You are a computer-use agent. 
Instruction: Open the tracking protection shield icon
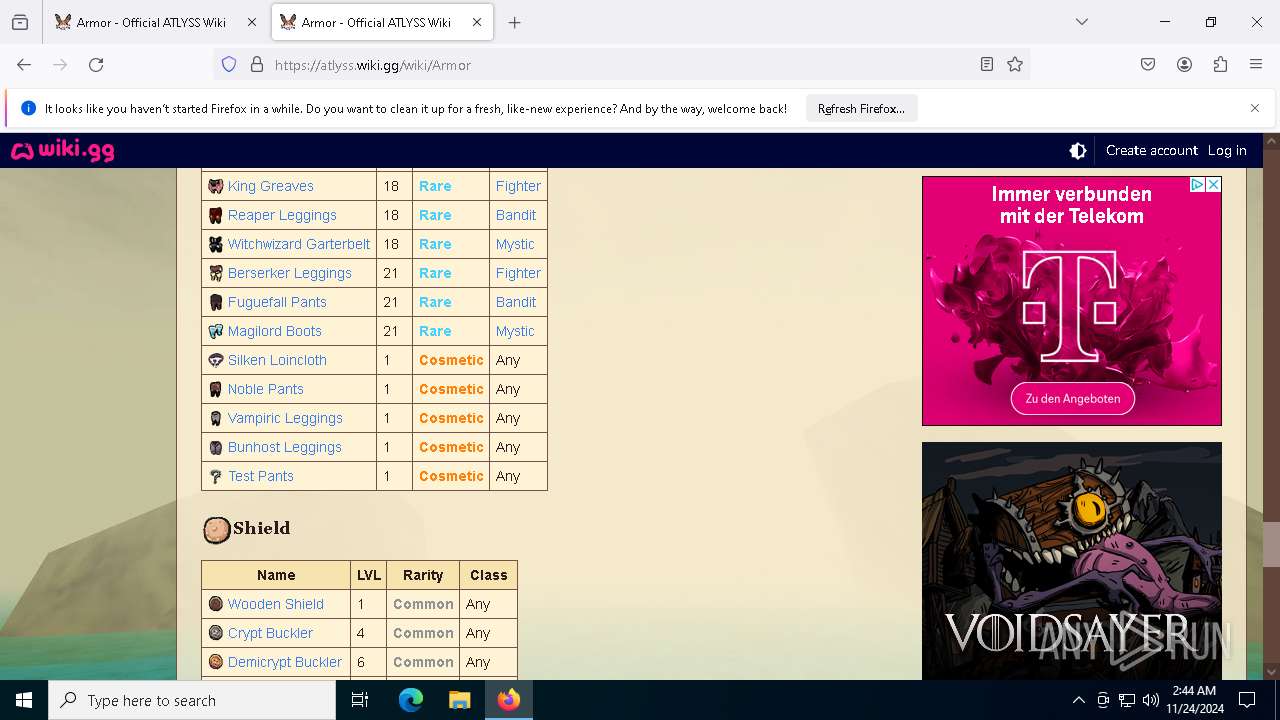click(229, 65)
